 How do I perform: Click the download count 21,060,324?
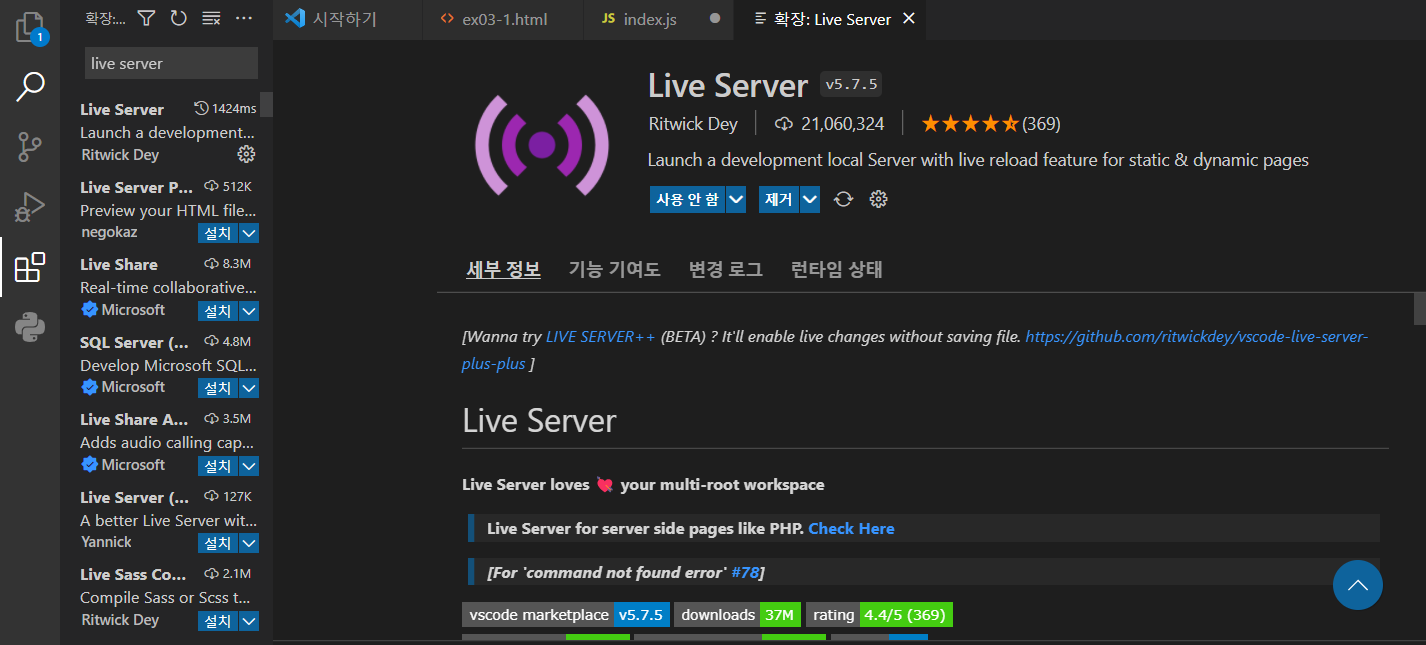pos(830,124)
